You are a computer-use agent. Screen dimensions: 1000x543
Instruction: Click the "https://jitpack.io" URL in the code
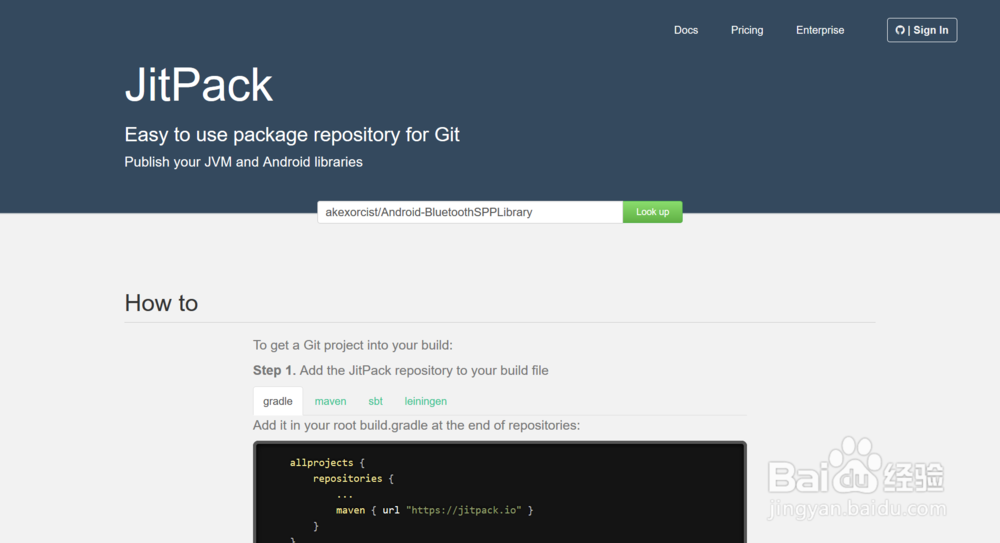[464, 510]
